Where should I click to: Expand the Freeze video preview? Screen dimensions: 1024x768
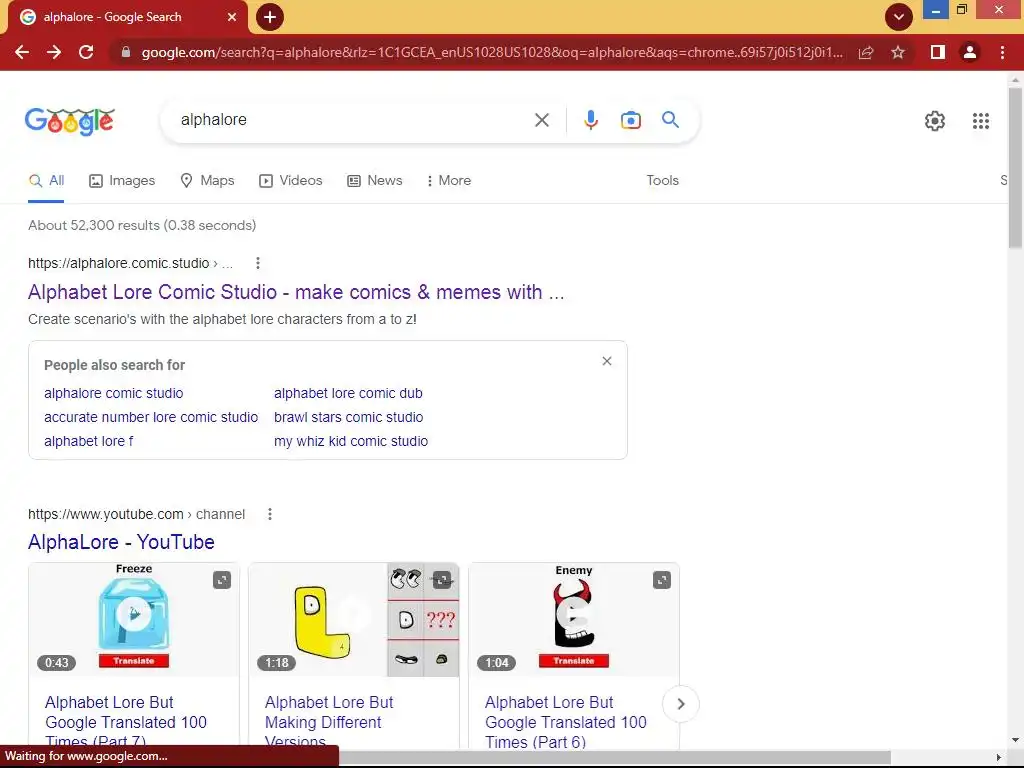coord(222,580)
